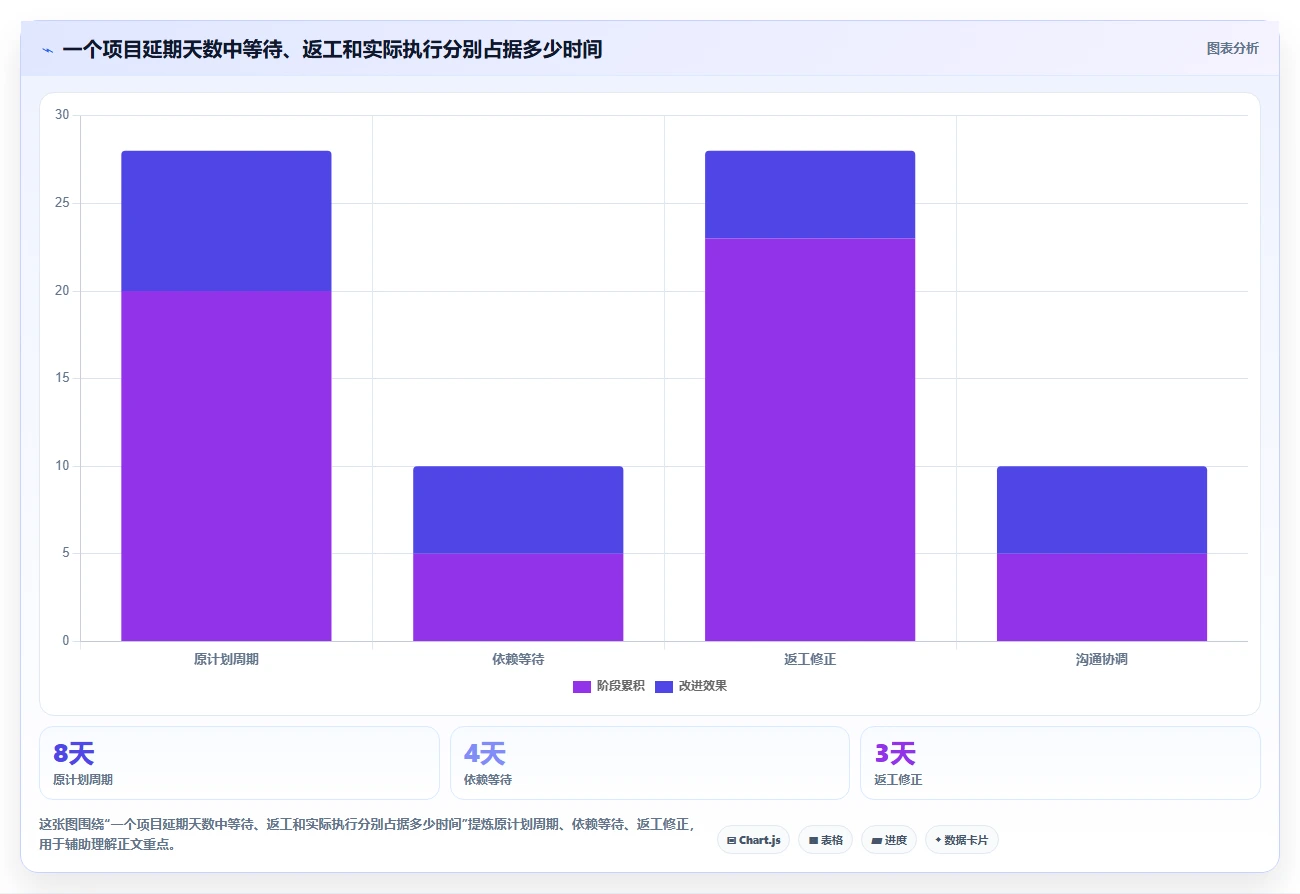
Task: Click the y-axis value 10
Action: (x=62, y=466)
